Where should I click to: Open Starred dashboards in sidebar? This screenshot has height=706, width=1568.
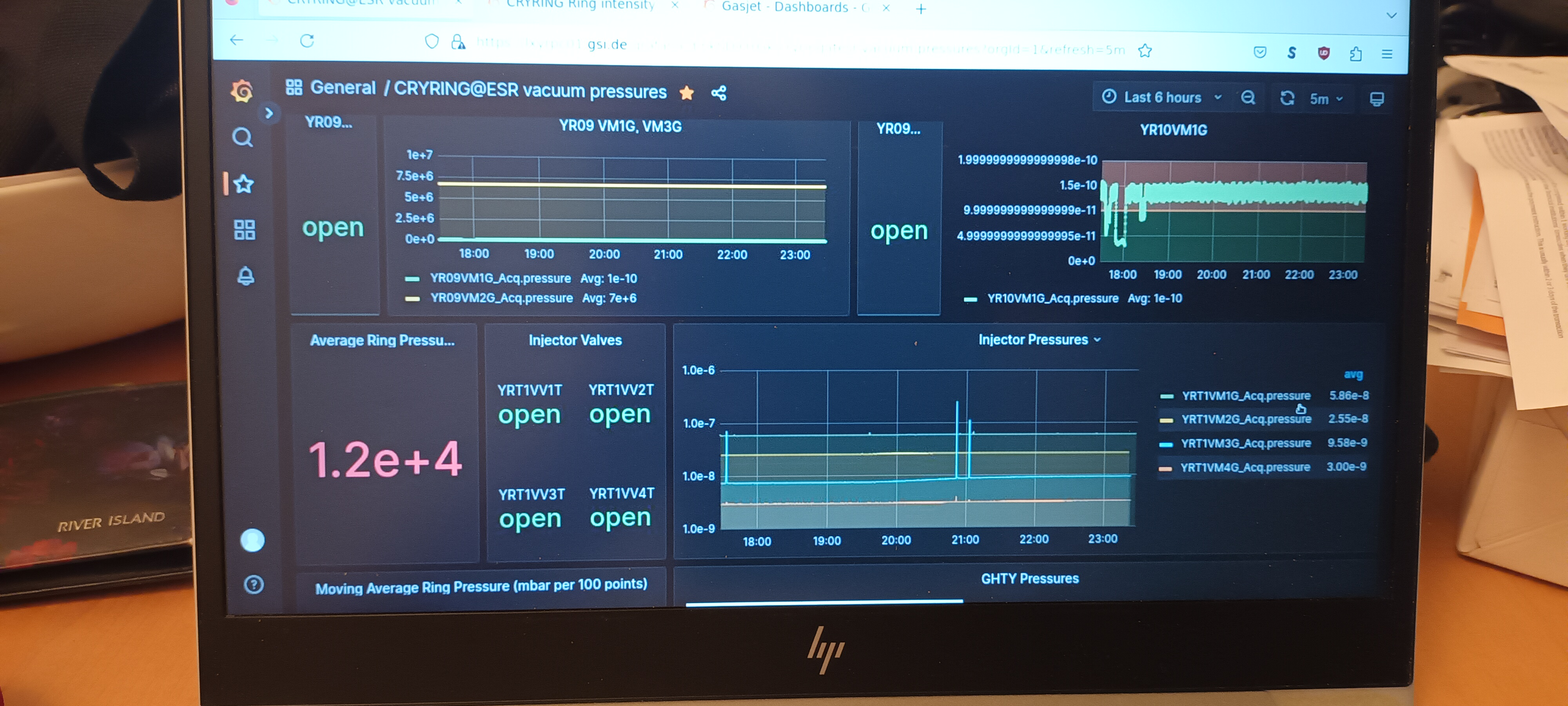pyautogui.click(x=244, y=184)
